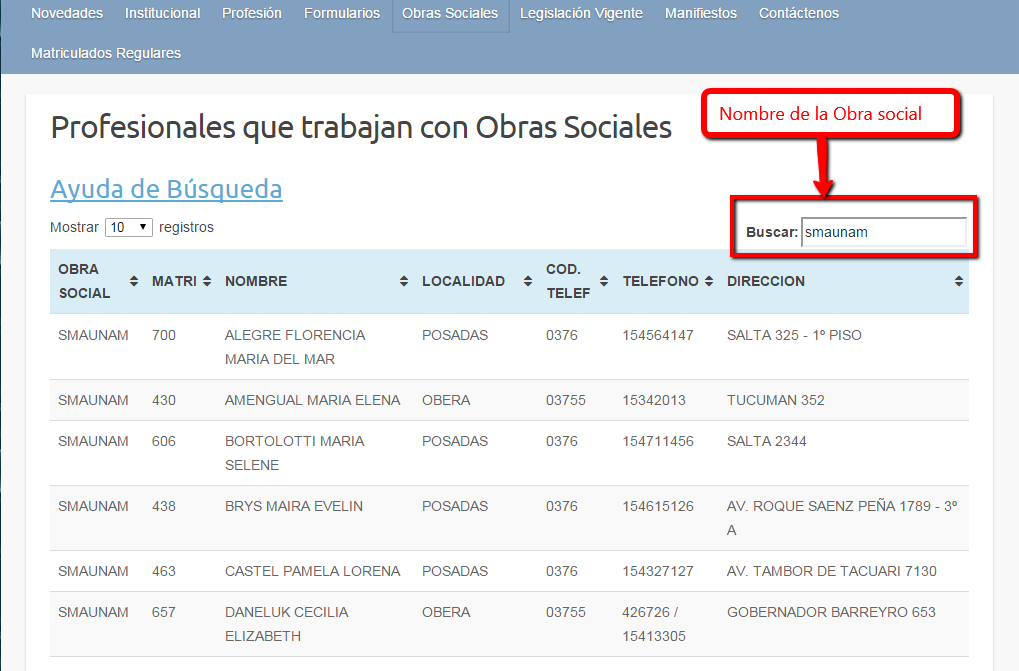This screenshot has width=1019, height=671.
Task: Open the Formularios menu
Action: [342, 13]
